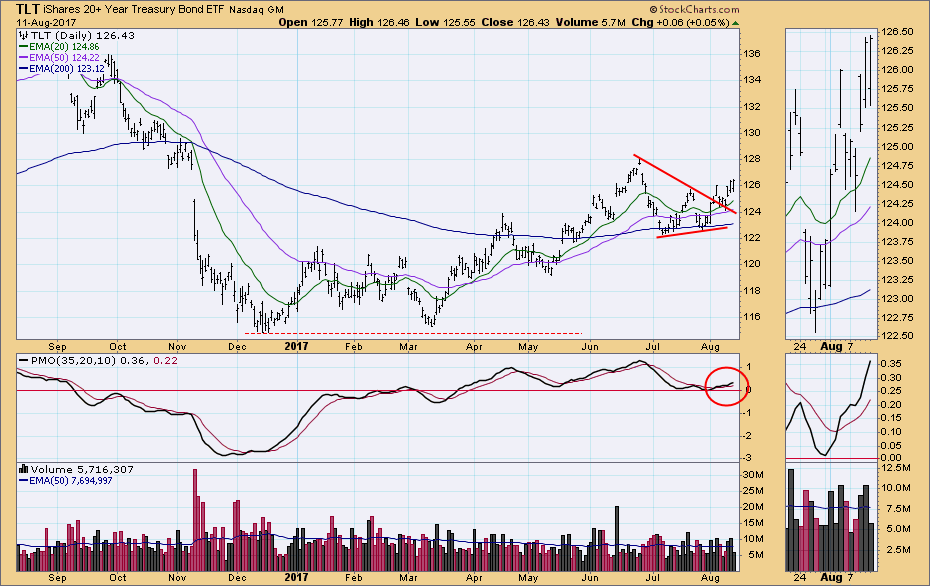The width and height of the screenshot is (930, 586).
Task: Click 2017 on the price chart's date axis
Action: (296, 346)
